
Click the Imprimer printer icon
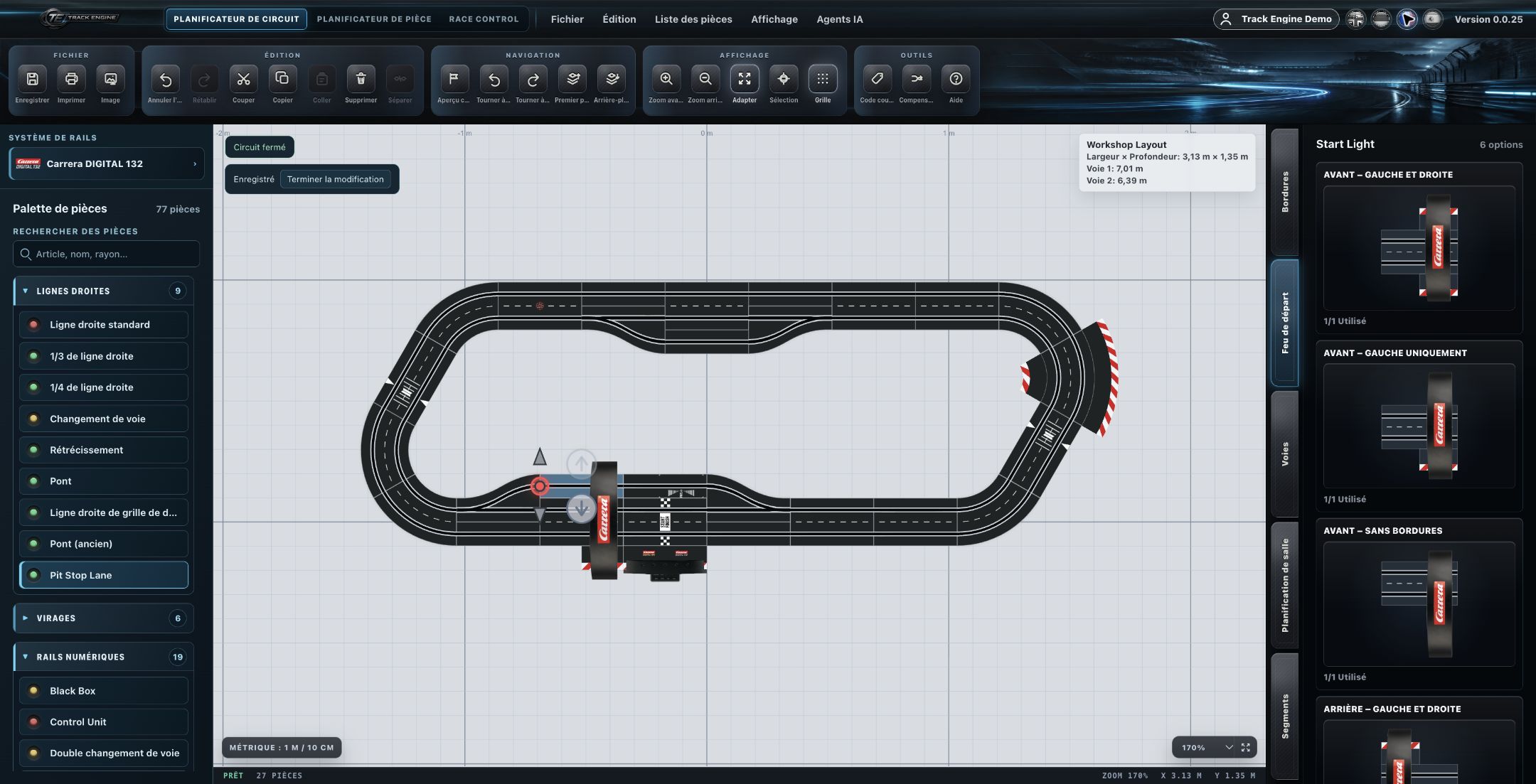coord(71,79)
